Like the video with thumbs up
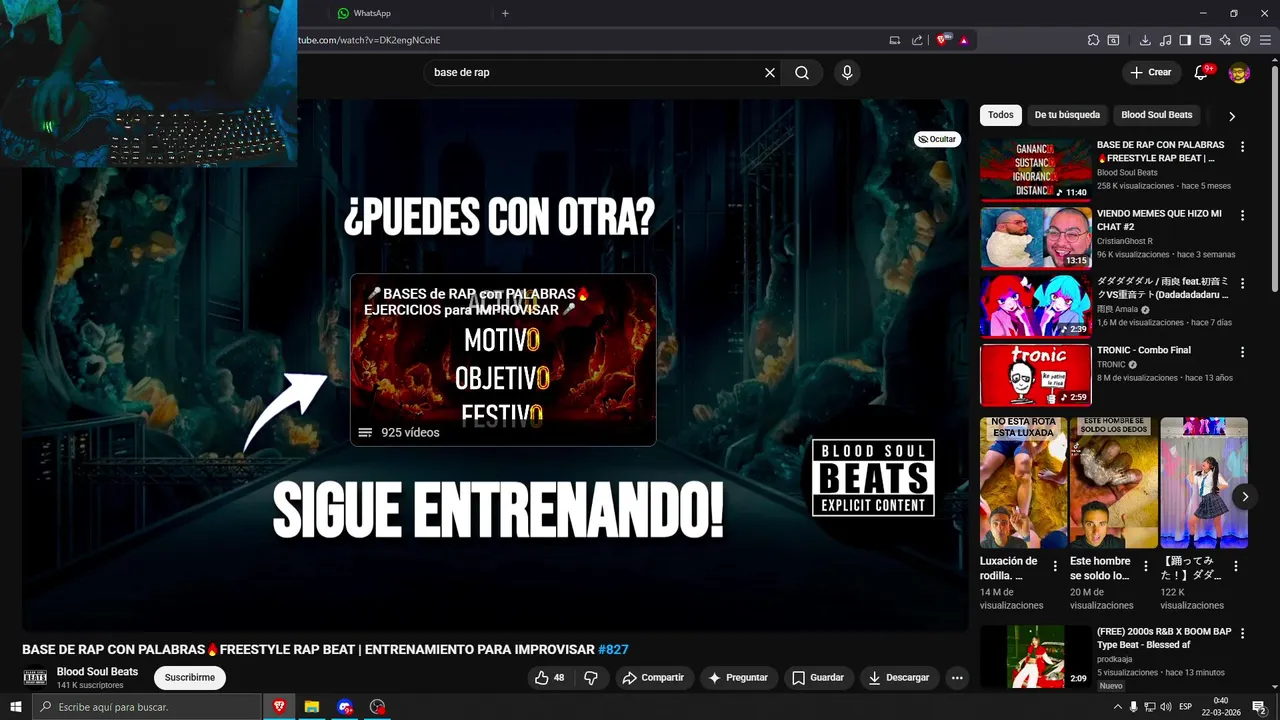This screenshot has width=1280, height=720. [x=549, y=678]
